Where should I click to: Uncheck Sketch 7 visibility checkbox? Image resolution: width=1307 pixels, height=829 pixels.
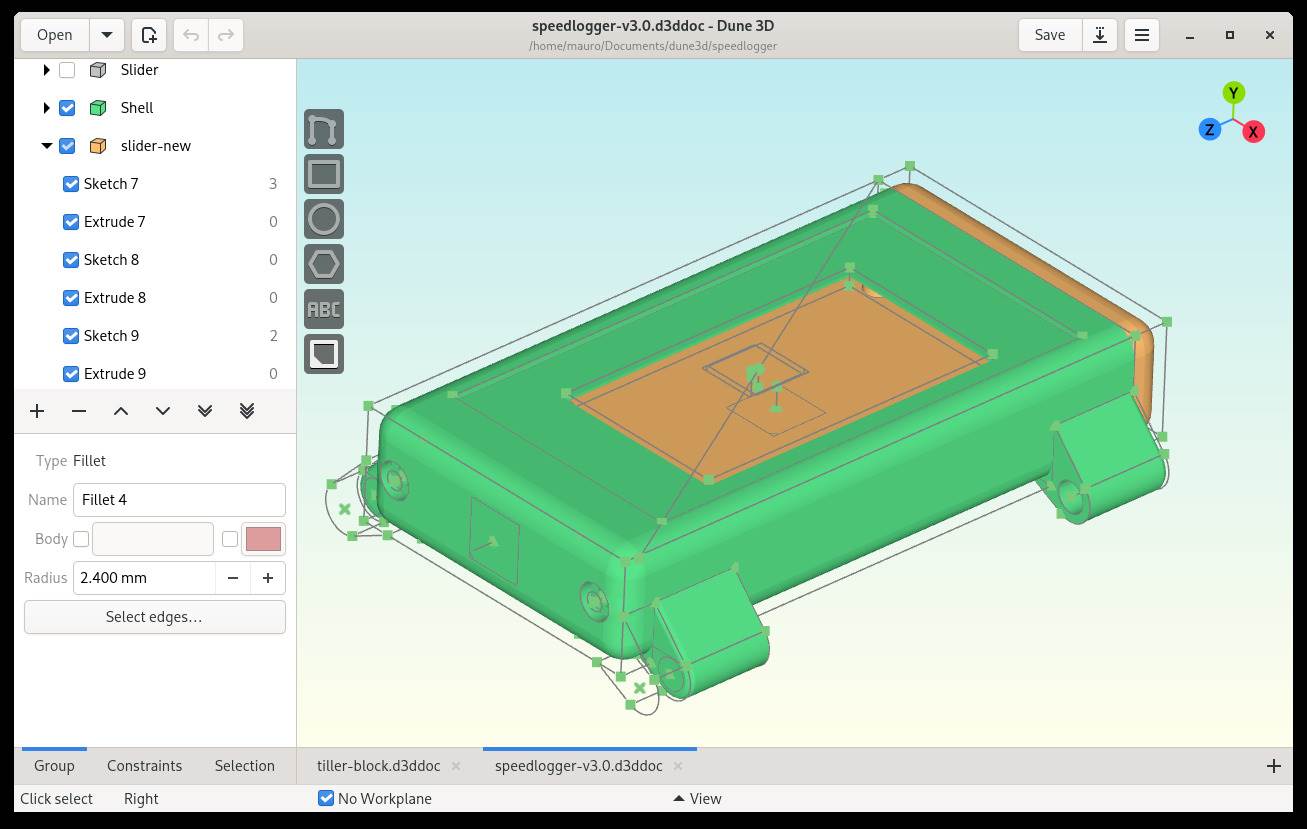pyautogui.click(x=71, y=184)
